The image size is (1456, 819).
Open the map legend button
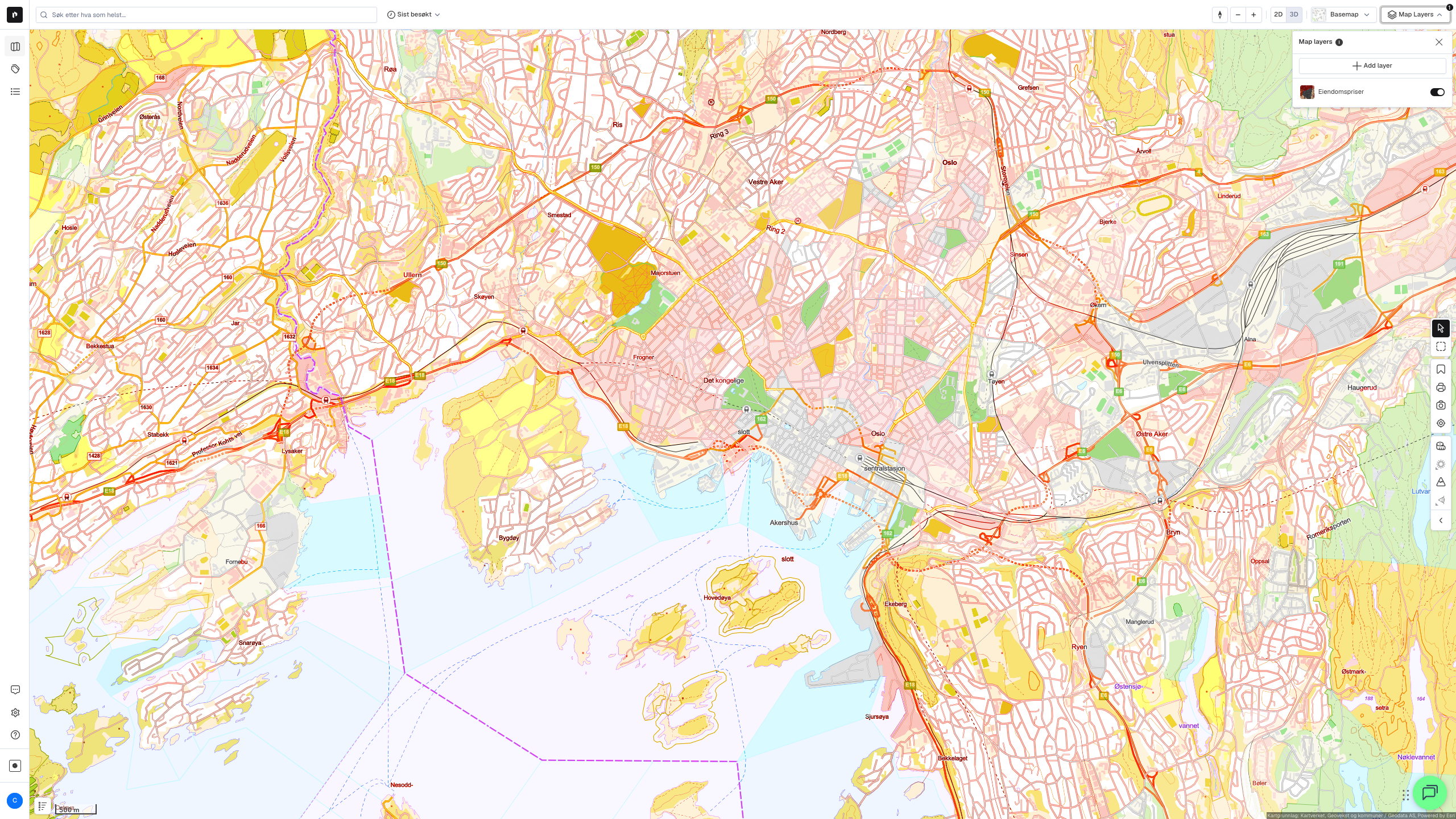[x=42, y=806]
